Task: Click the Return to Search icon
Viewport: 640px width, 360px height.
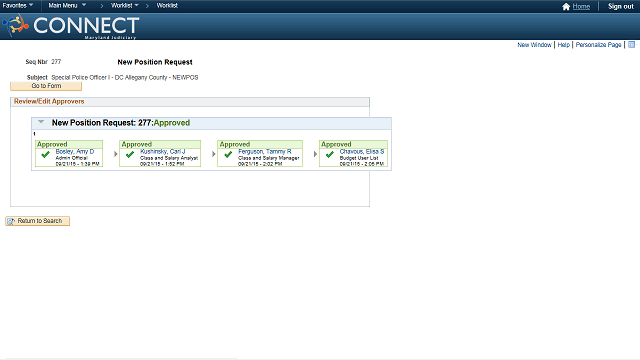Action: tap(11, 221)
